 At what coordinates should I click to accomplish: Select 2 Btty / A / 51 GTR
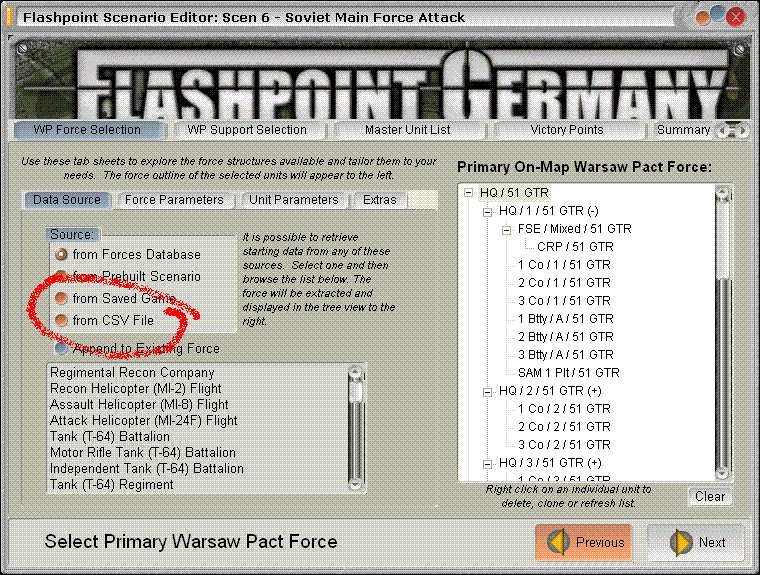tap(566, 336)
